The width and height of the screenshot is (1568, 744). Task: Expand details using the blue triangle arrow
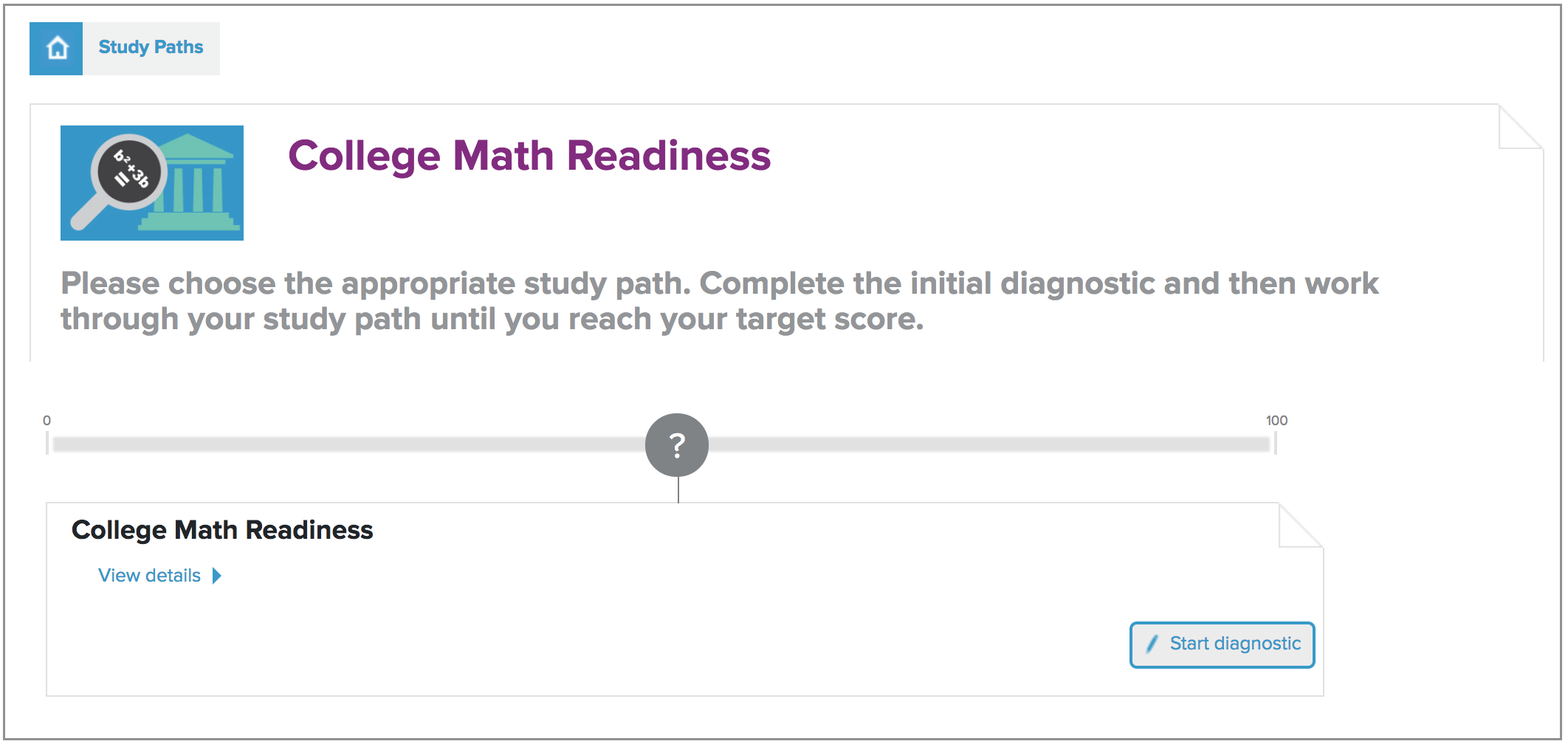tap(216, 576)
